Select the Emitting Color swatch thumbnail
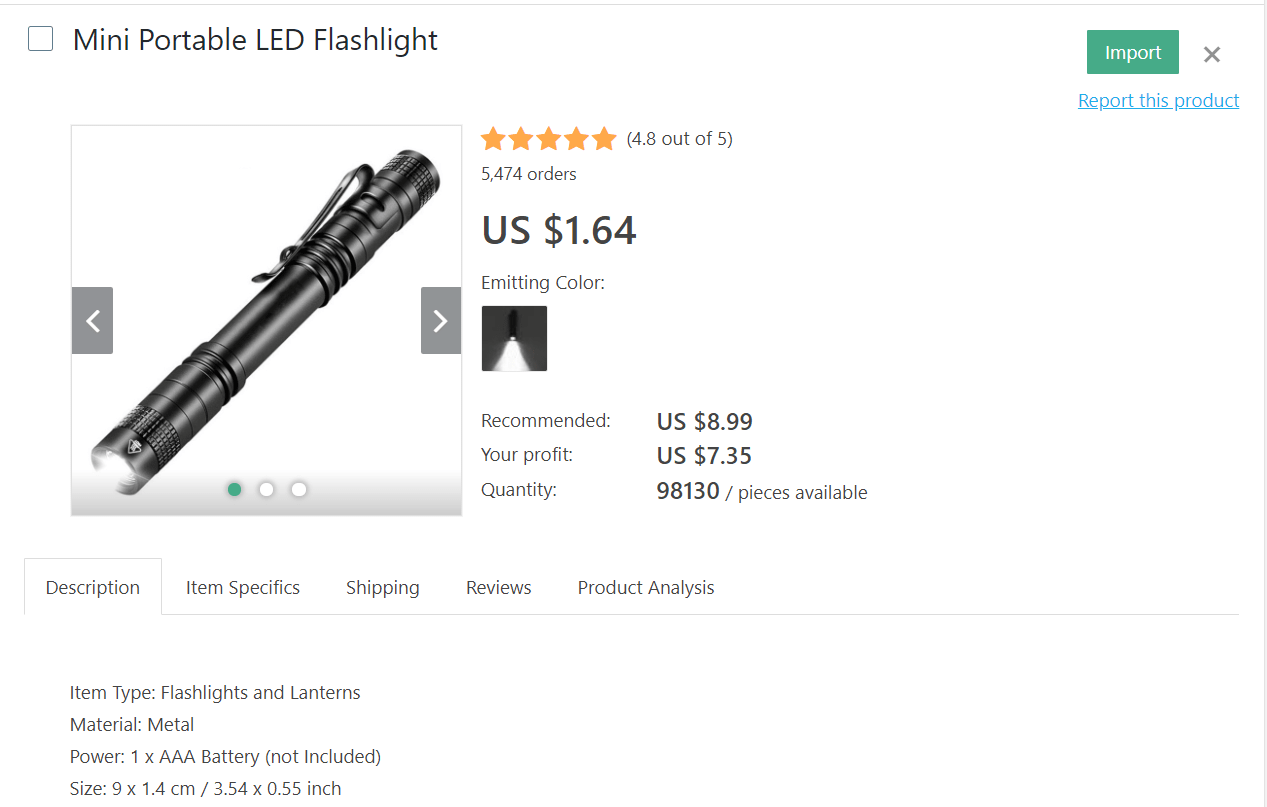The width and height of the screenshot is (1267, 807). click(x=514, y=338)
